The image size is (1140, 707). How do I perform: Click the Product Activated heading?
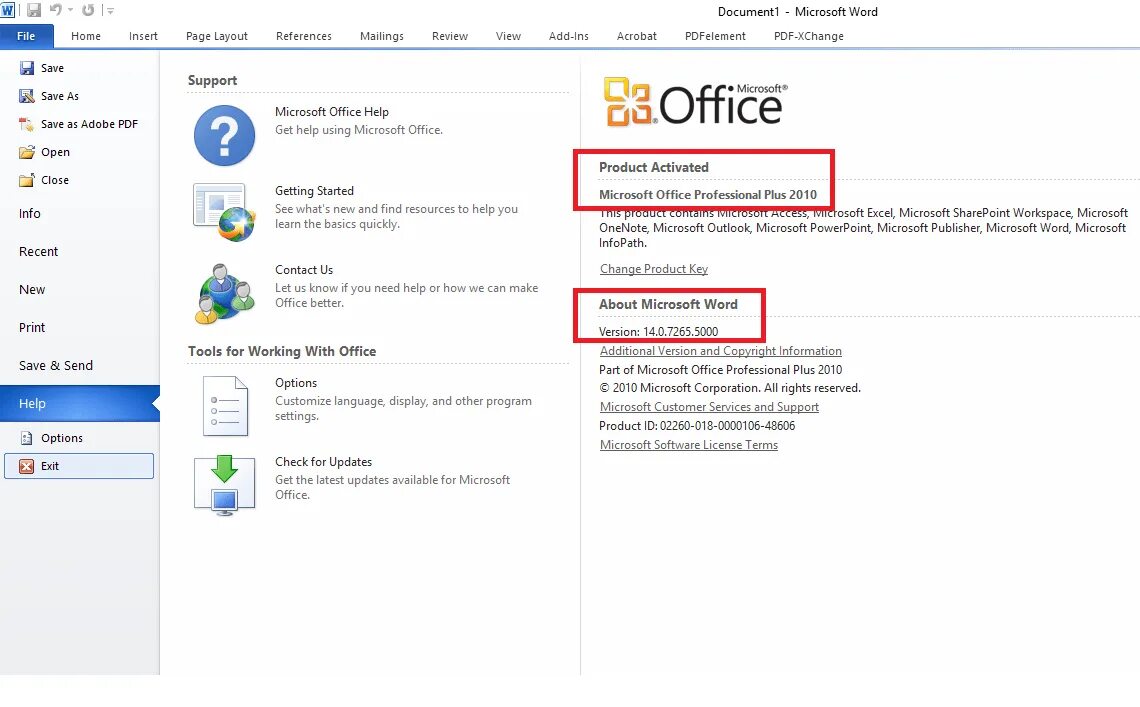[654, 167]
